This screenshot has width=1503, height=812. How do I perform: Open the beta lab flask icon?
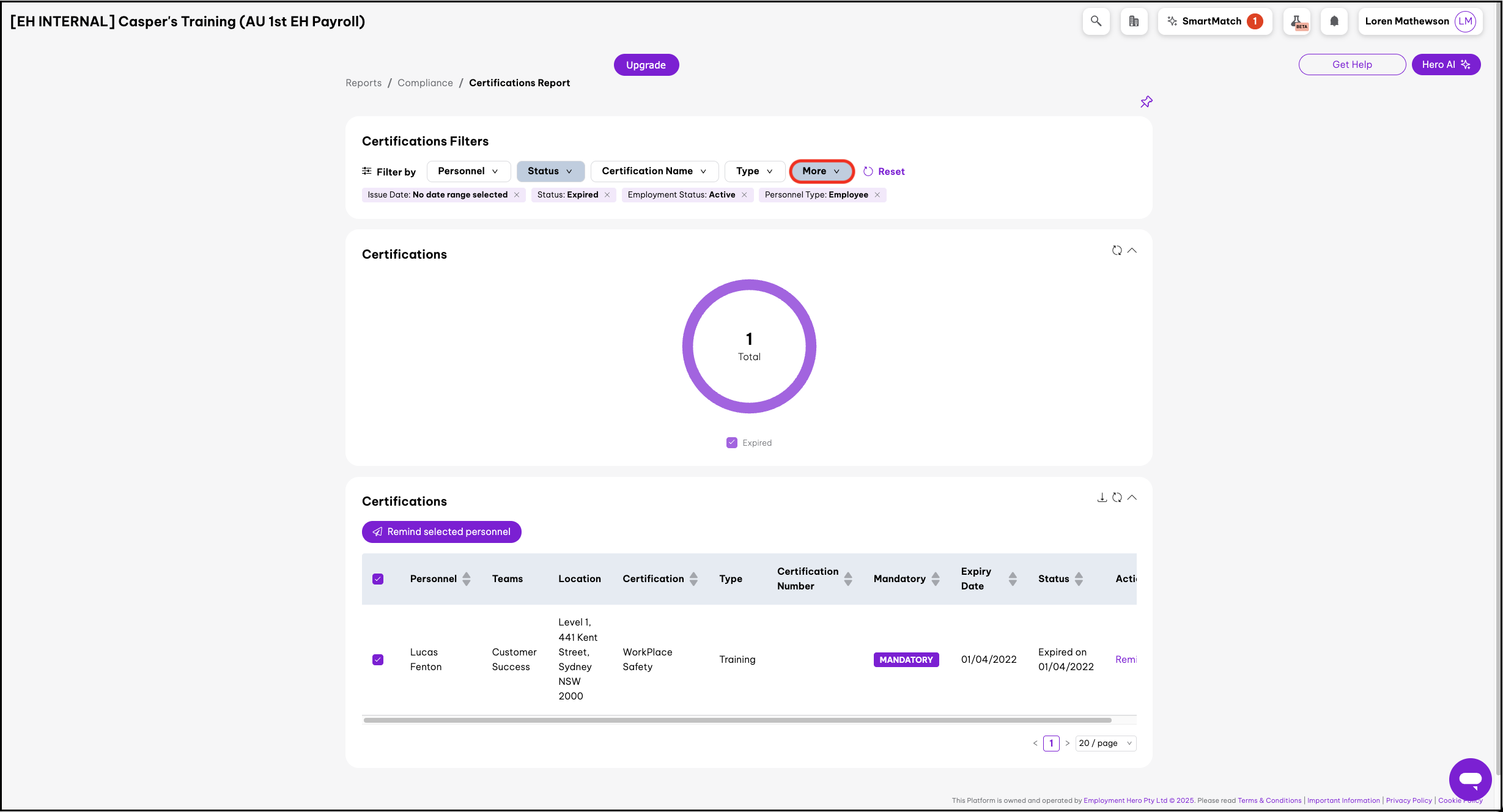1296,21
